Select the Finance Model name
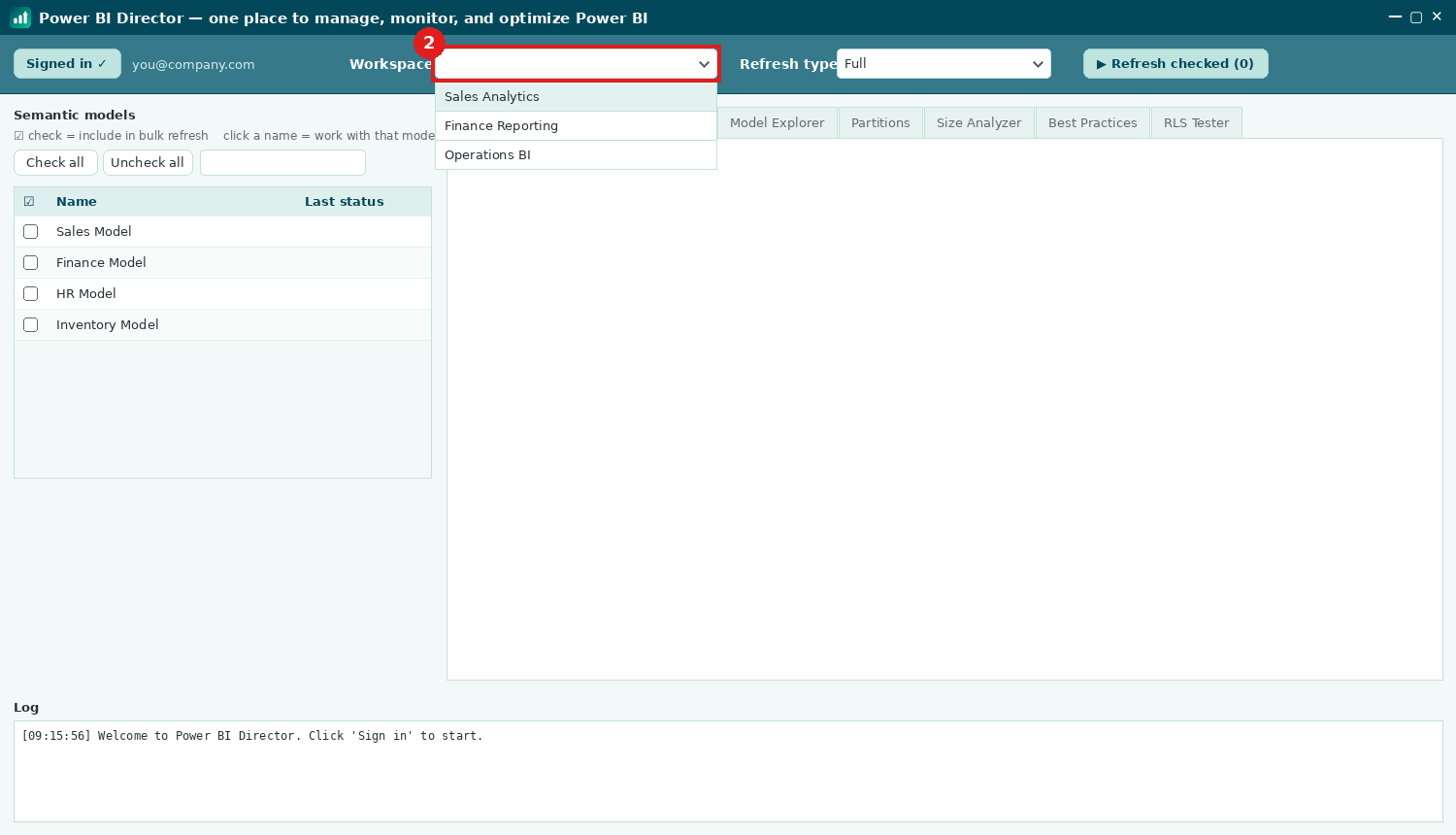 click(x=101, y=263)
